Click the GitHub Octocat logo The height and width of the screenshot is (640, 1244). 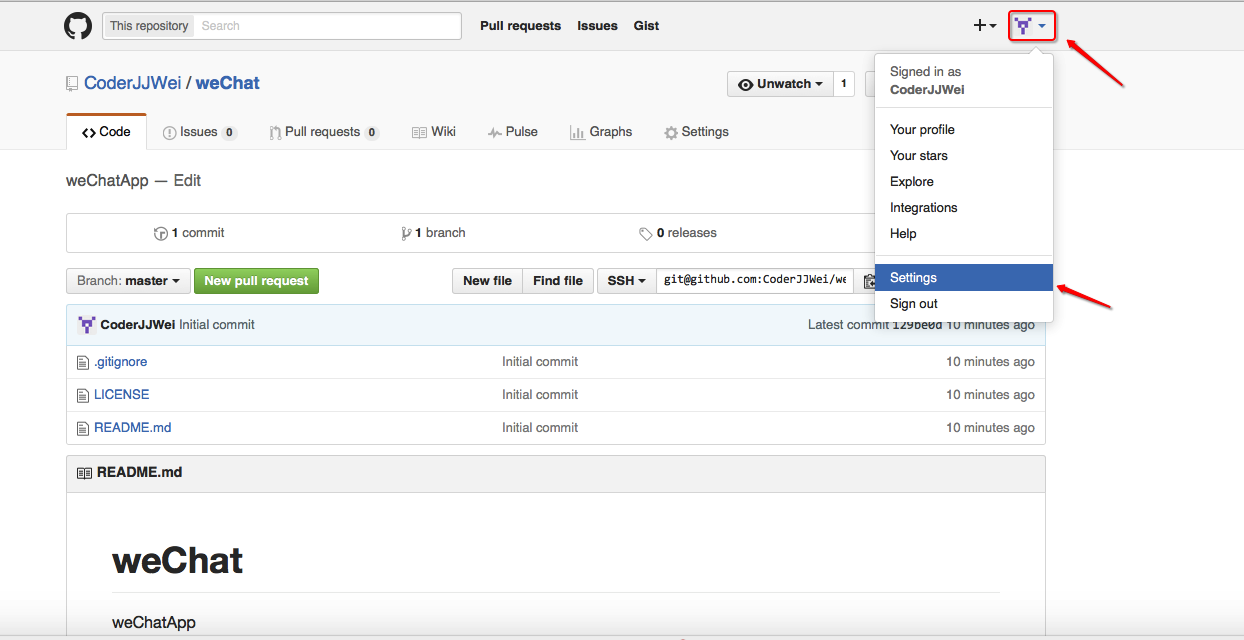78,26
